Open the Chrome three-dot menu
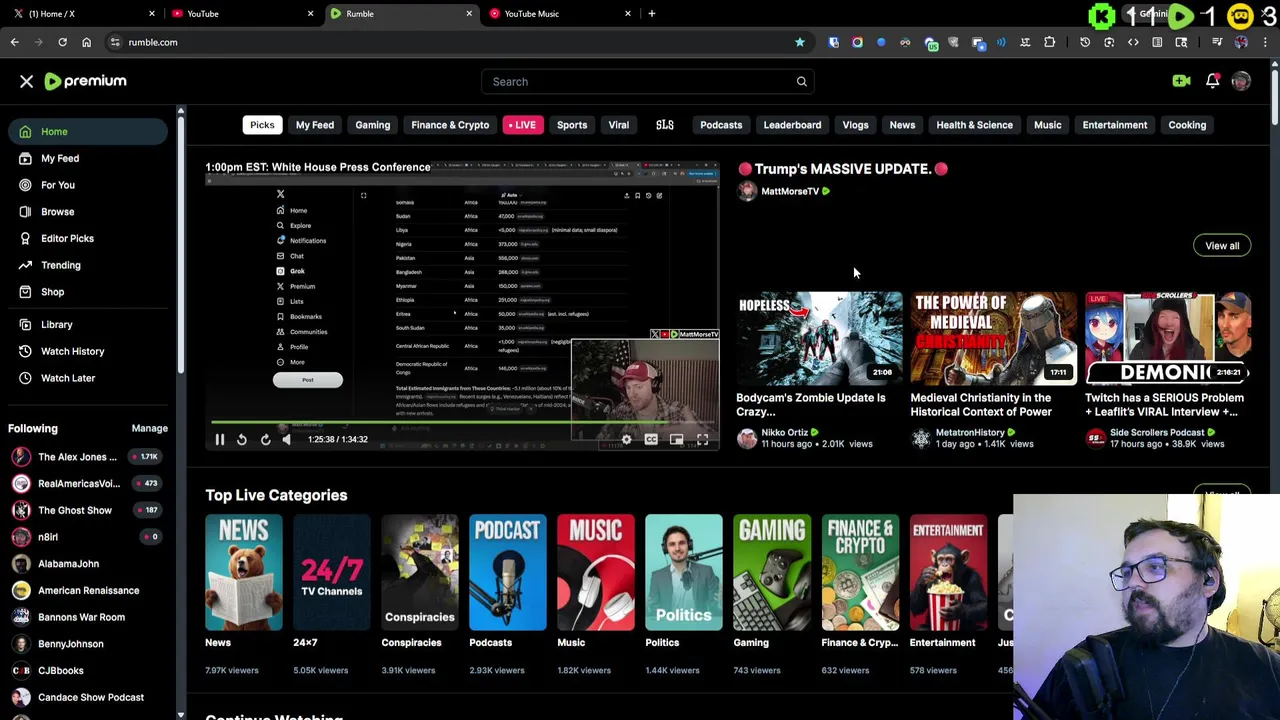Image resolution: width=1280 pixels, height=720 pixels. [1265, 42]
